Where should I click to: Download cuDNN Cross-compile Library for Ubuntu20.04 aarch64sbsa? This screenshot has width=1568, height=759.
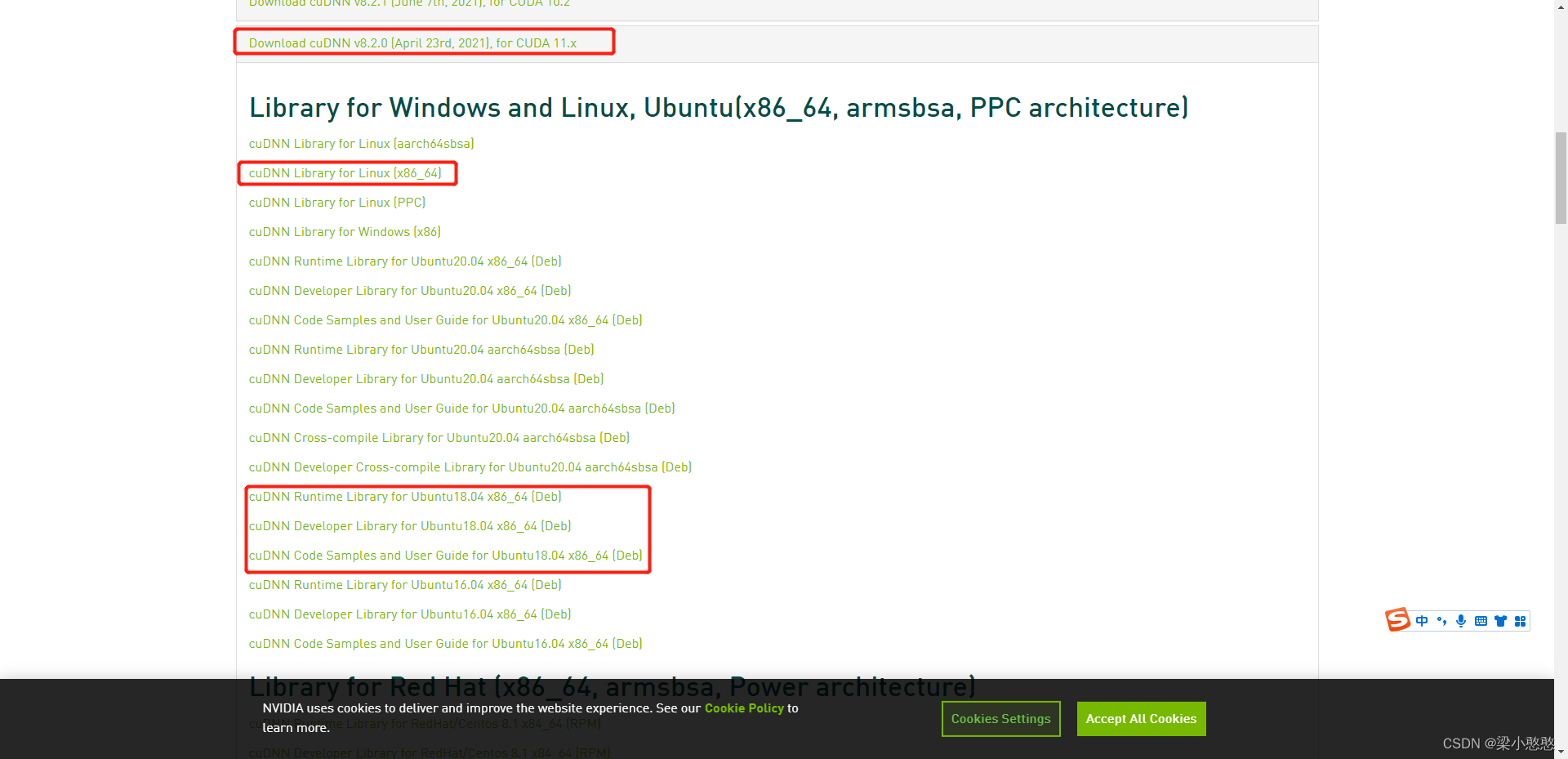(x=439, y=438)
